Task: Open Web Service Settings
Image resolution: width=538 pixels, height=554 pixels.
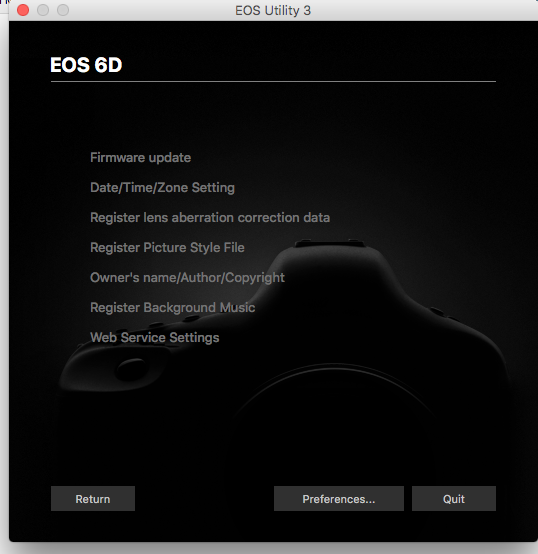Action: (154, 338)
